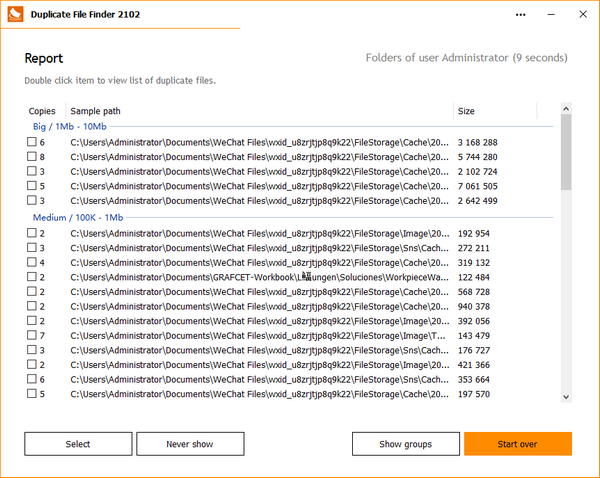Image resolution: width=600 pixels, height=478 pixels.
Task: Click the vertical scrollbar thumb
Action: 566,150
